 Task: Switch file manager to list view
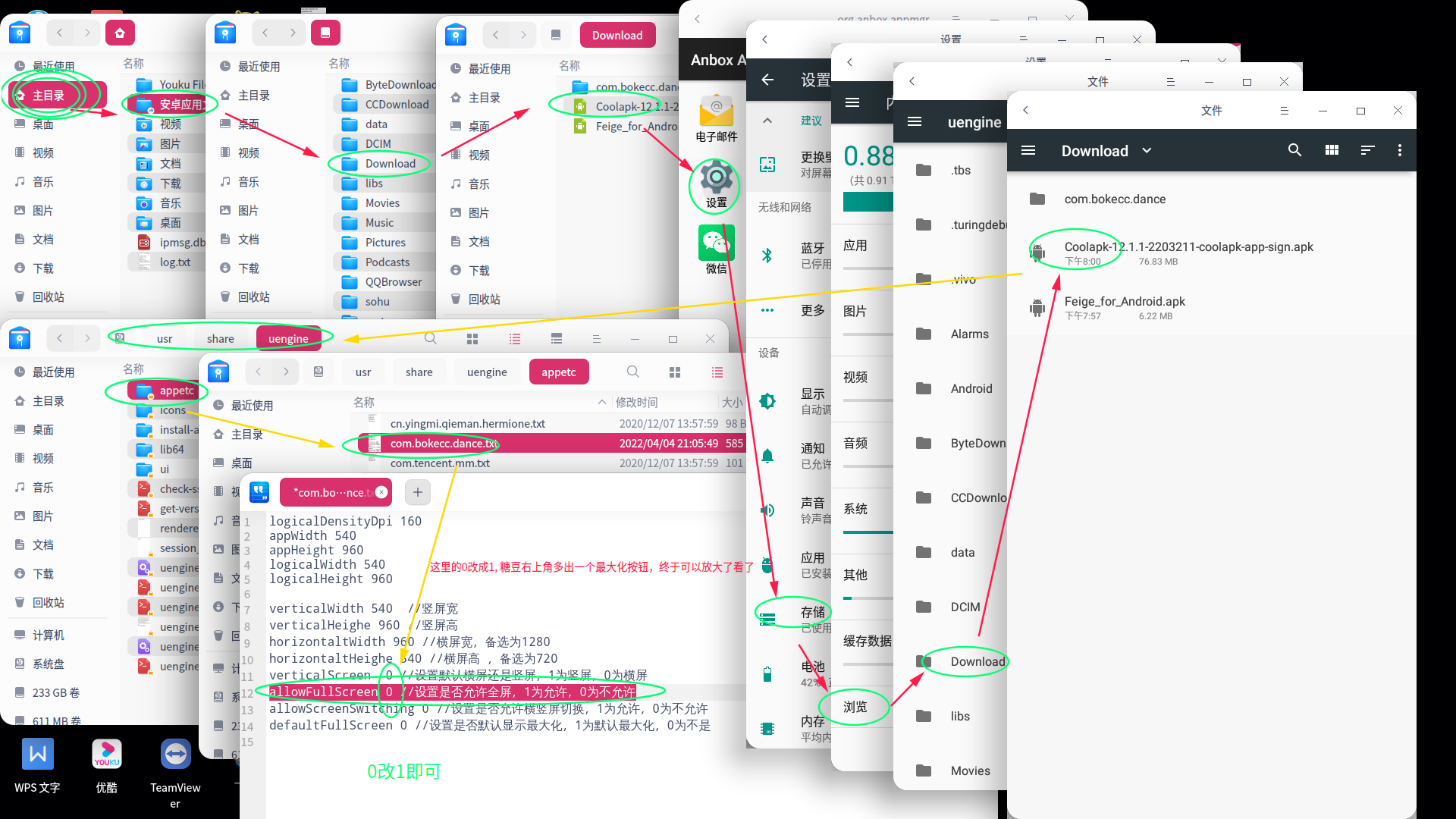pyautogui.click(x=515, y=339)
